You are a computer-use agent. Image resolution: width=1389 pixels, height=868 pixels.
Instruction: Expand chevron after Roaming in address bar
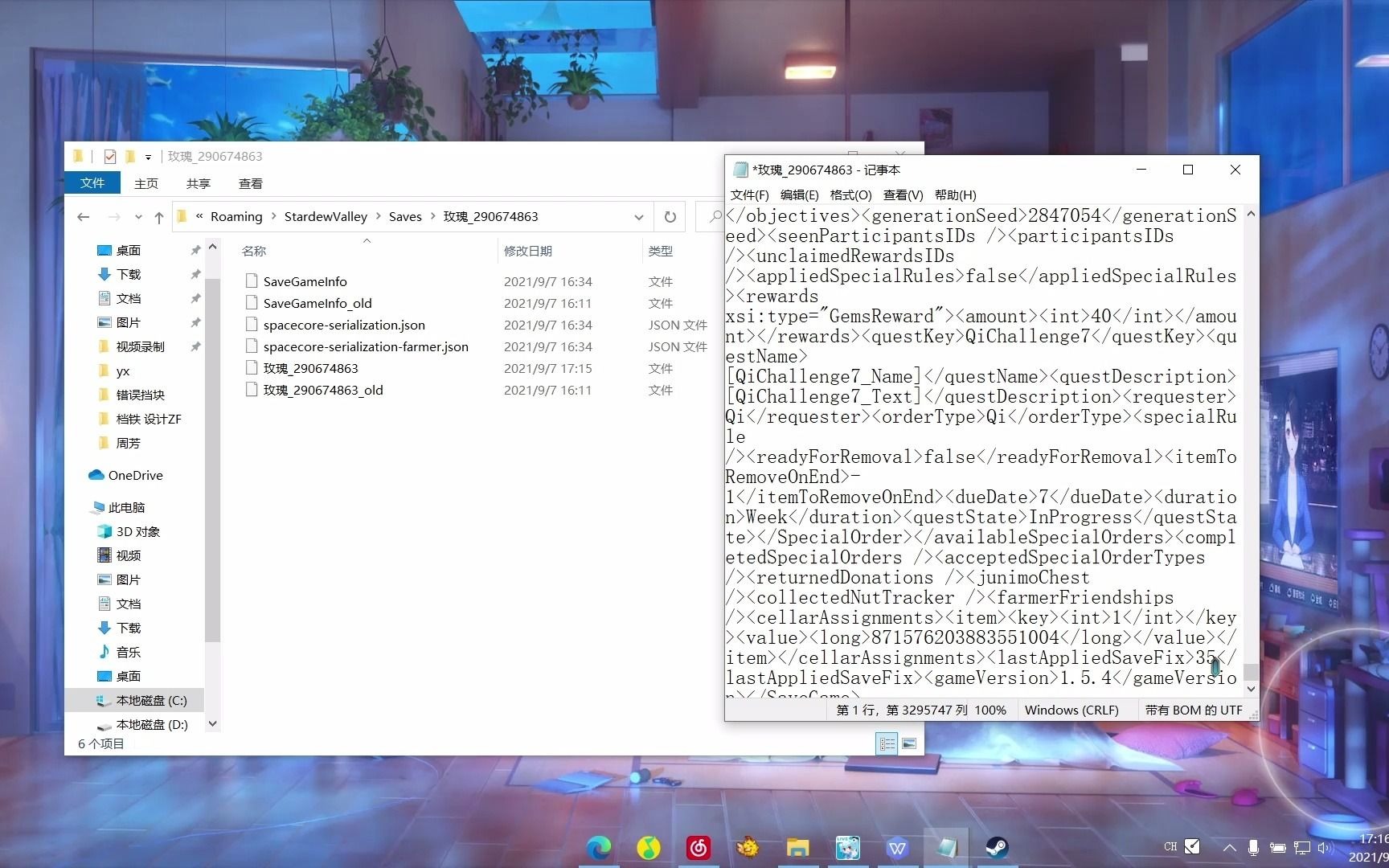(x=273, y=216)
